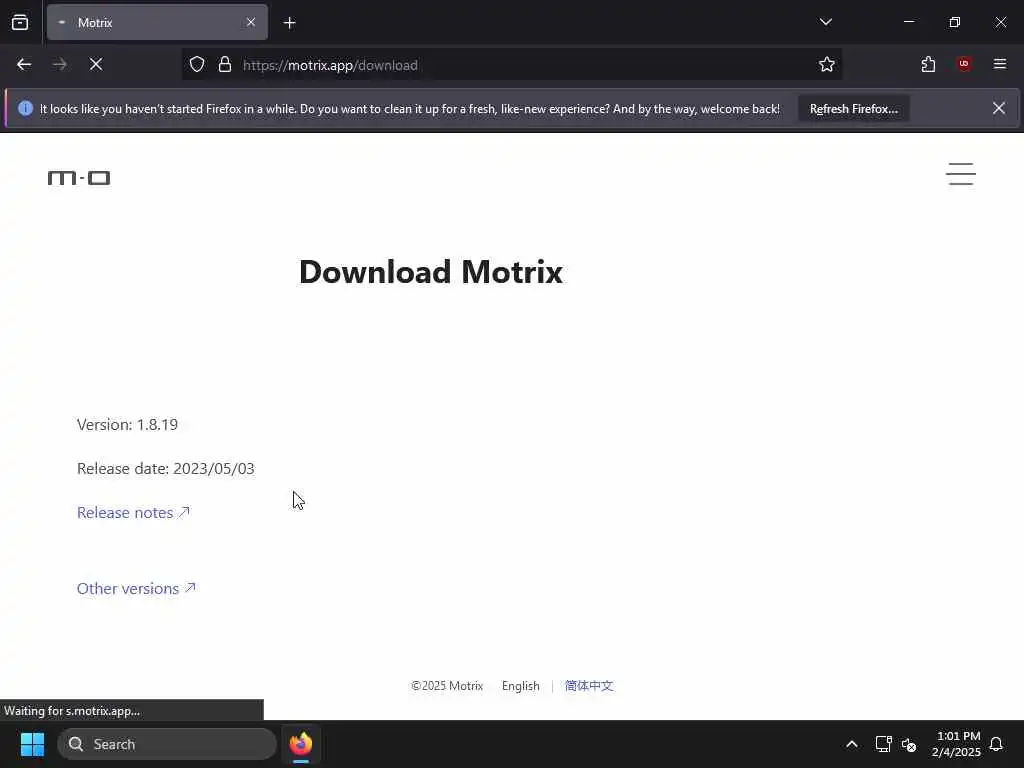Image resolution: width=1024 pixels, height=768 pixels.
Task: Bookmark this page with the star
Action: 827,65
